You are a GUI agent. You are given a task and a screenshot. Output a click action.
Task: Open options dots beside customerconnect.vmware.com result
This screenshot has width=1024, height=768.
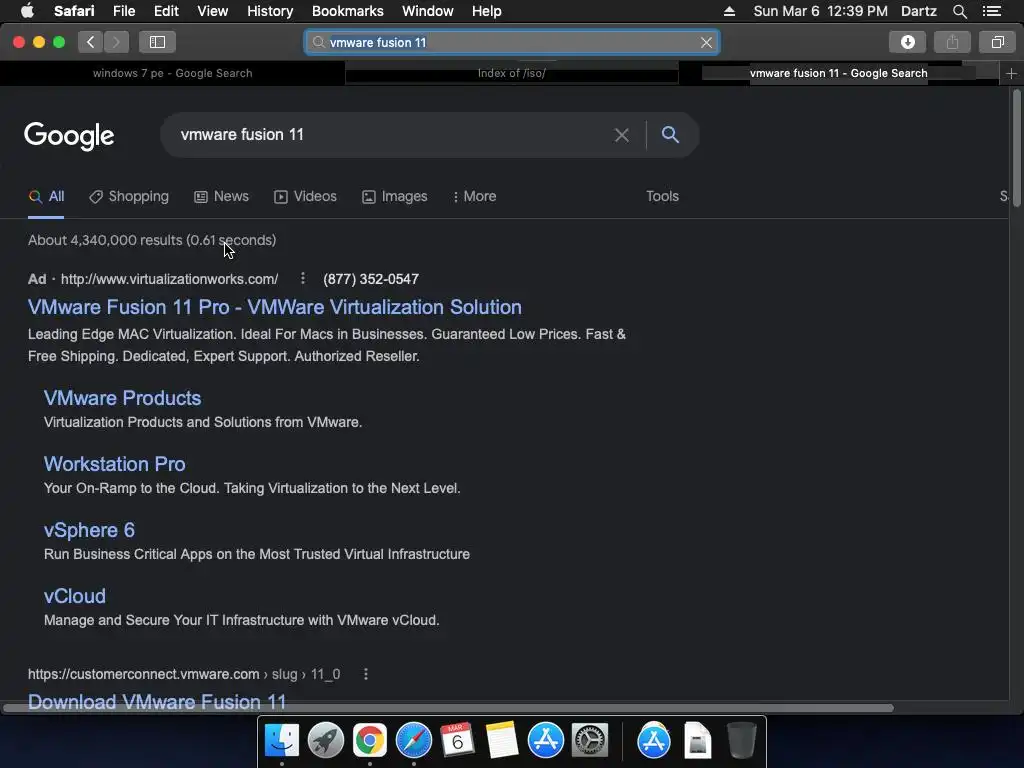click(366, 674)
